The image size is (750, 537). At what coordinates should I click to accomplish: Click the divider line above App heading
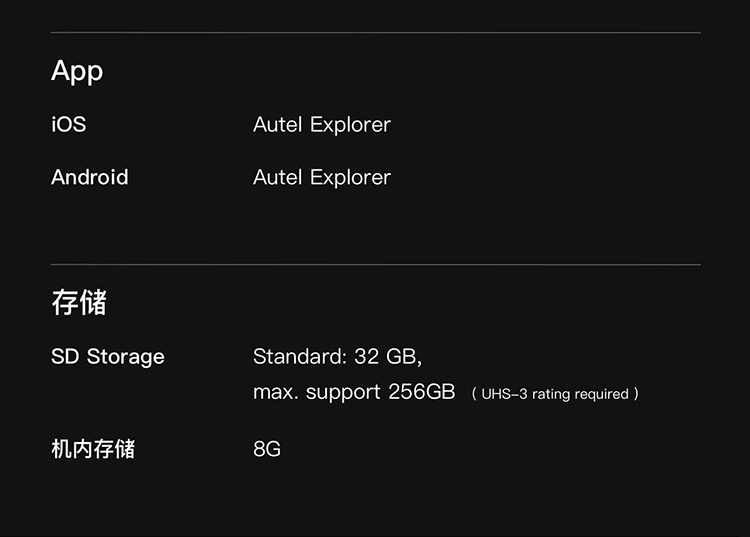tap(375, 33)
